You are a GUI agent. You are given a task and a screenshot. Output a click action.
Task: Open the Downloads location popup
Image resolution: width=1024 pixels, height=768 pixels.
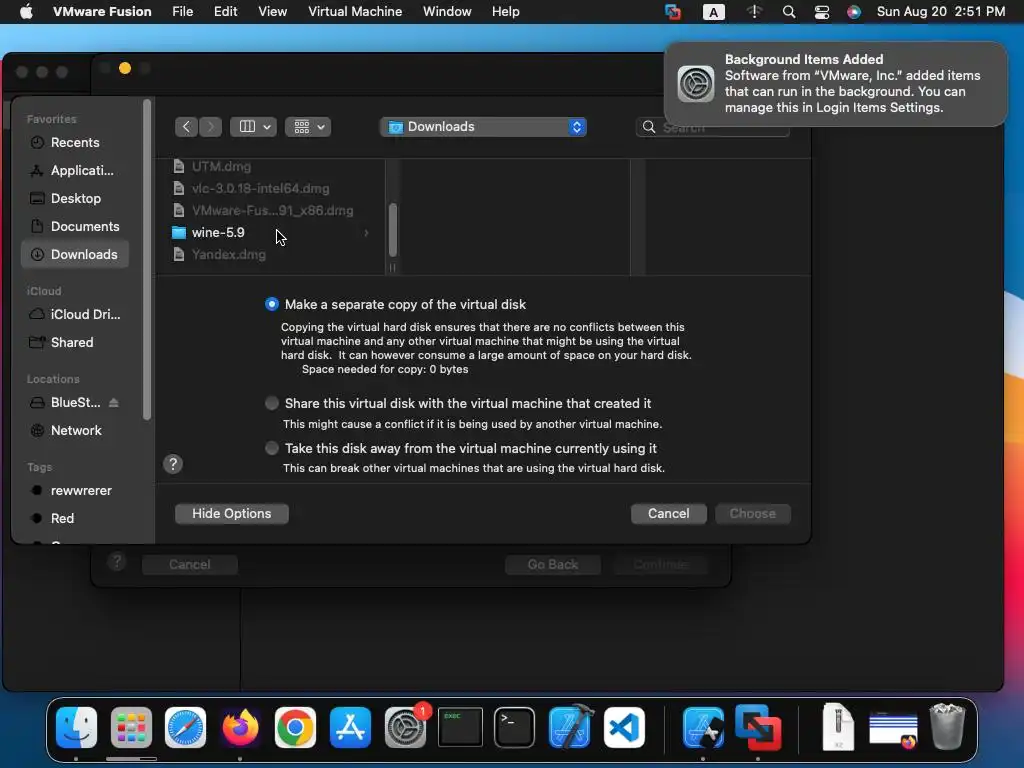(483, 127)
